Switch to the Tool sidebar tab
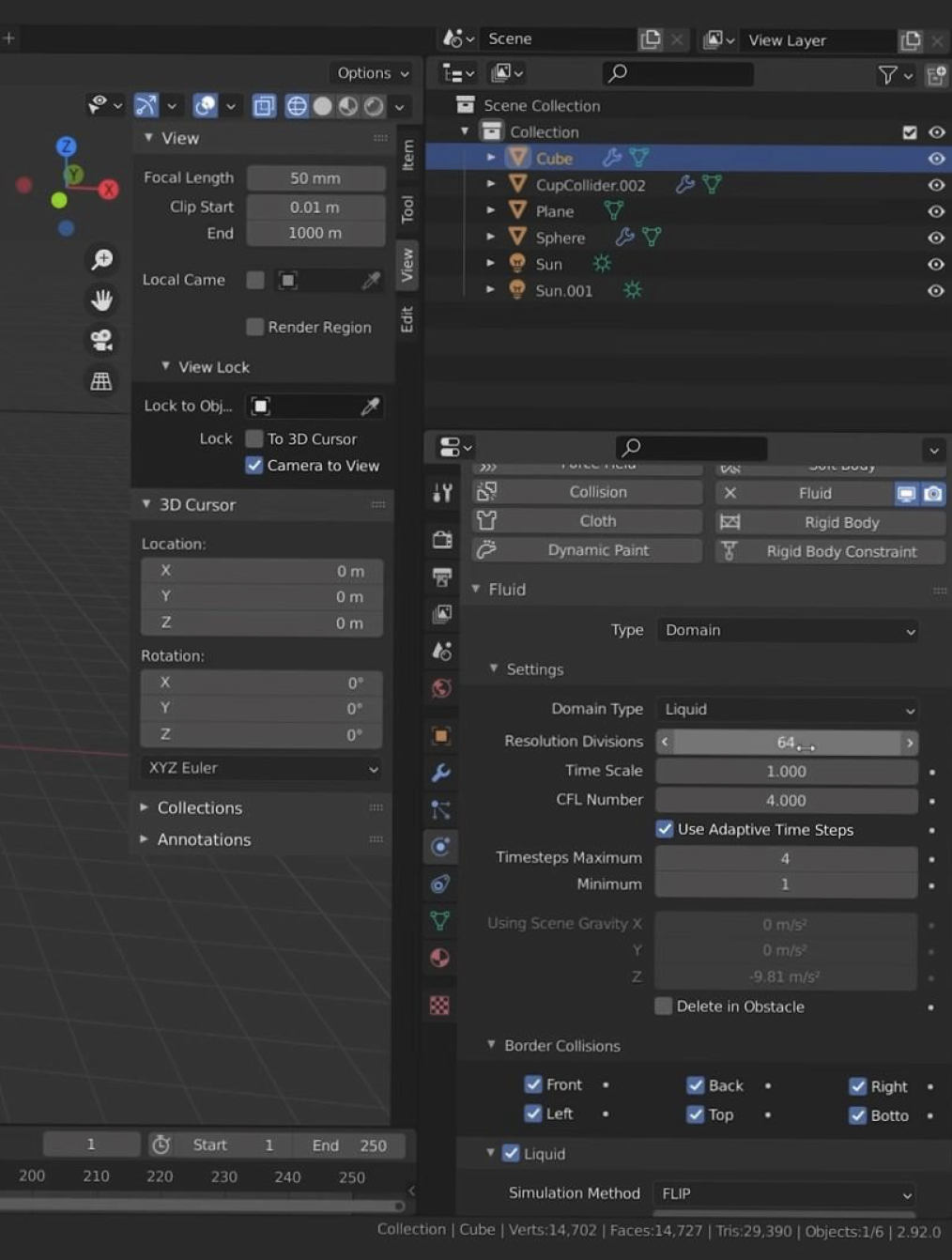Image resolution: width=952 pixels, height=1260 pixels. [x=407, y=209]
